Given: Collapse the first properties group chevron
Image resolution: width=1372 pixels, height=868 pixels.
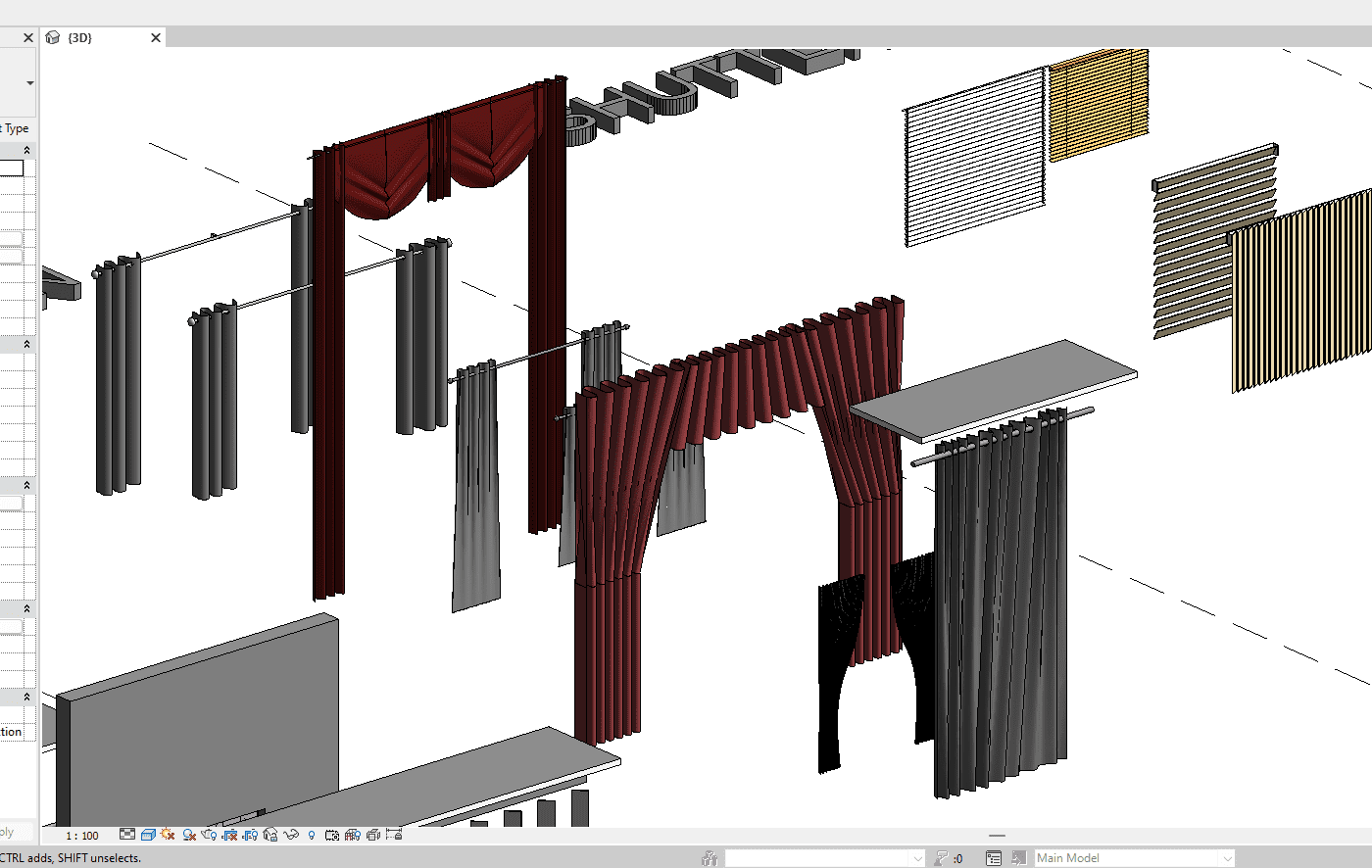Looking at the screenshot, I should coord(26,150).
